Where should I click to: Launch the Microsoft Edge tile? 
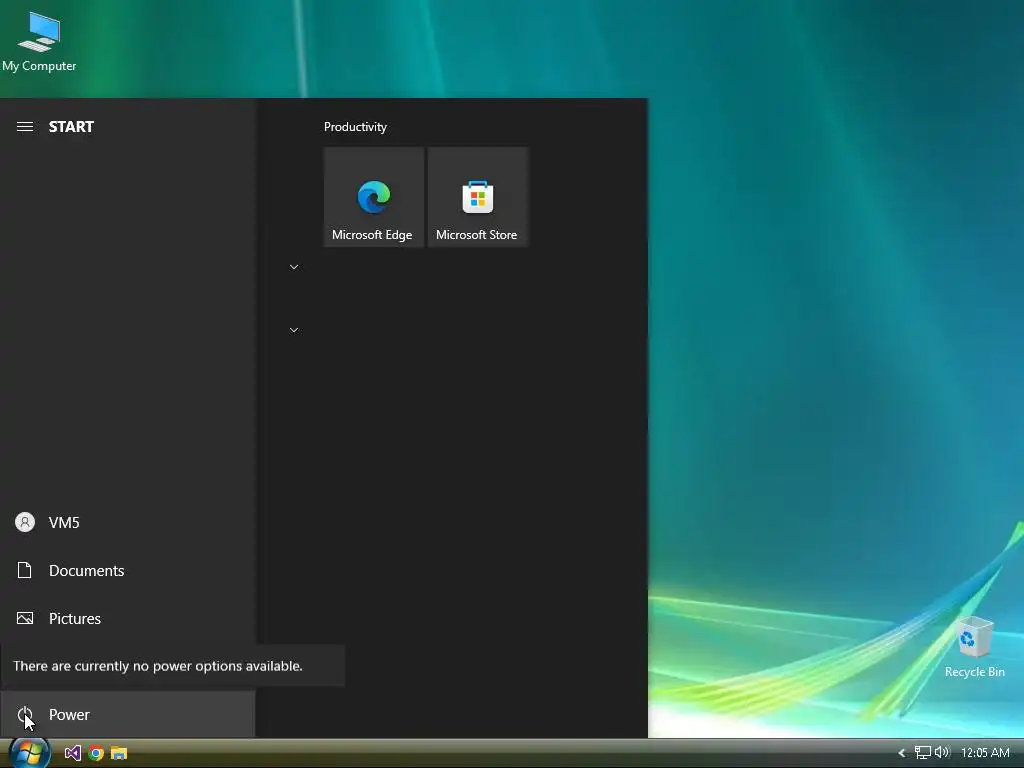coord(374,197)
